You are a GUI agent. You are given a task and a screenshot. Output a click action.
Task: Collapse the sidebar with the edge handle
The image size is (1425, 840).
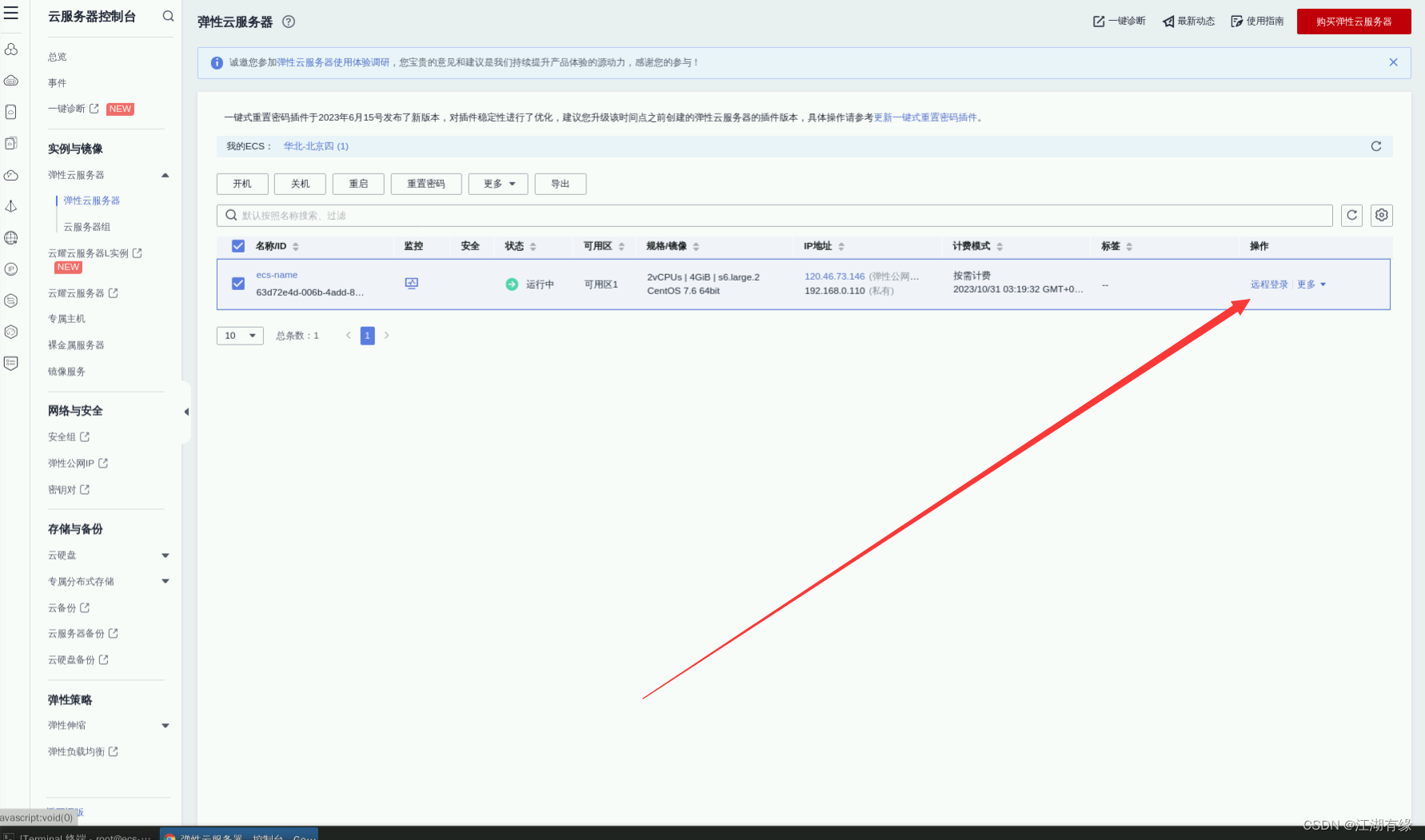186,412
